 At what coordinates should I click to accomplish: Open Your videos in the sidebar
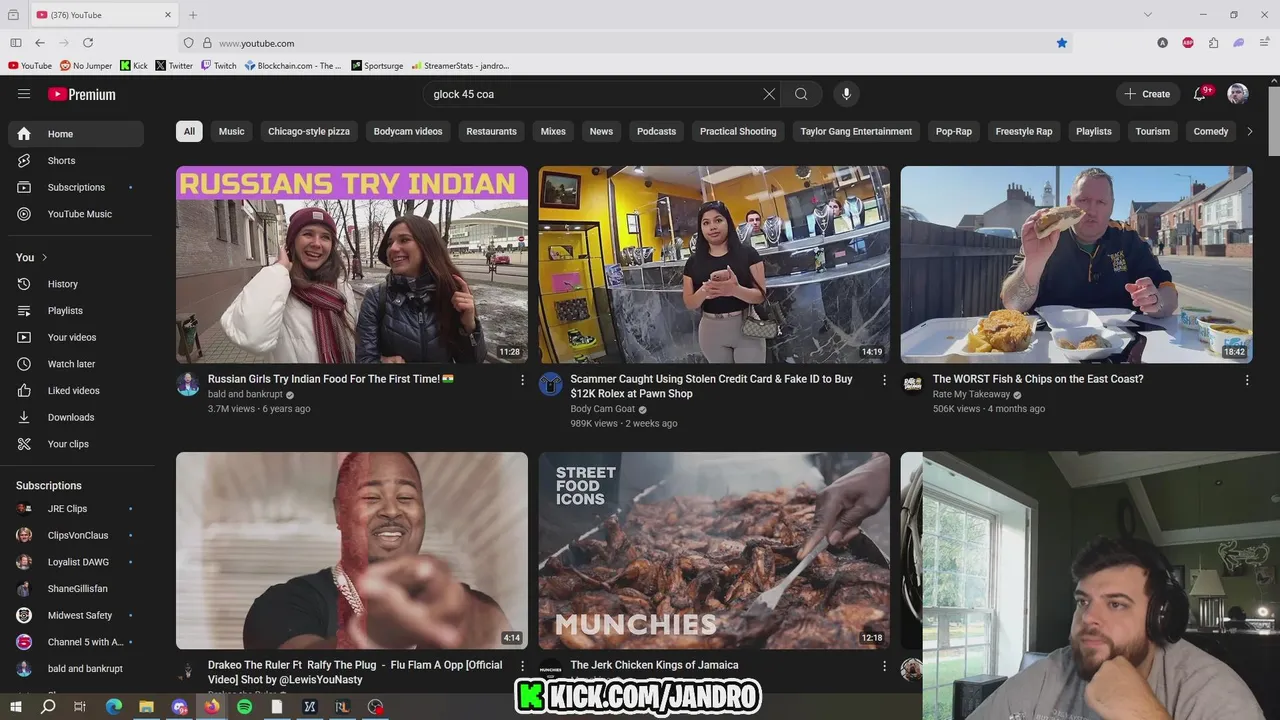point(76,337)
